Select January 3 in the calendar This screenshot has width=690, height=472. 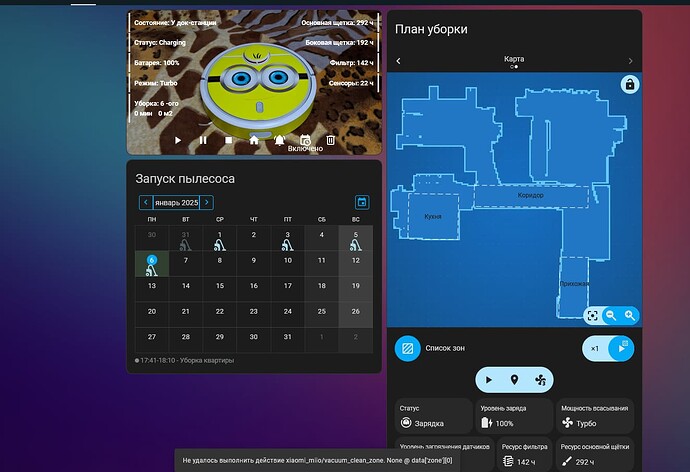[x=287, y=238]
